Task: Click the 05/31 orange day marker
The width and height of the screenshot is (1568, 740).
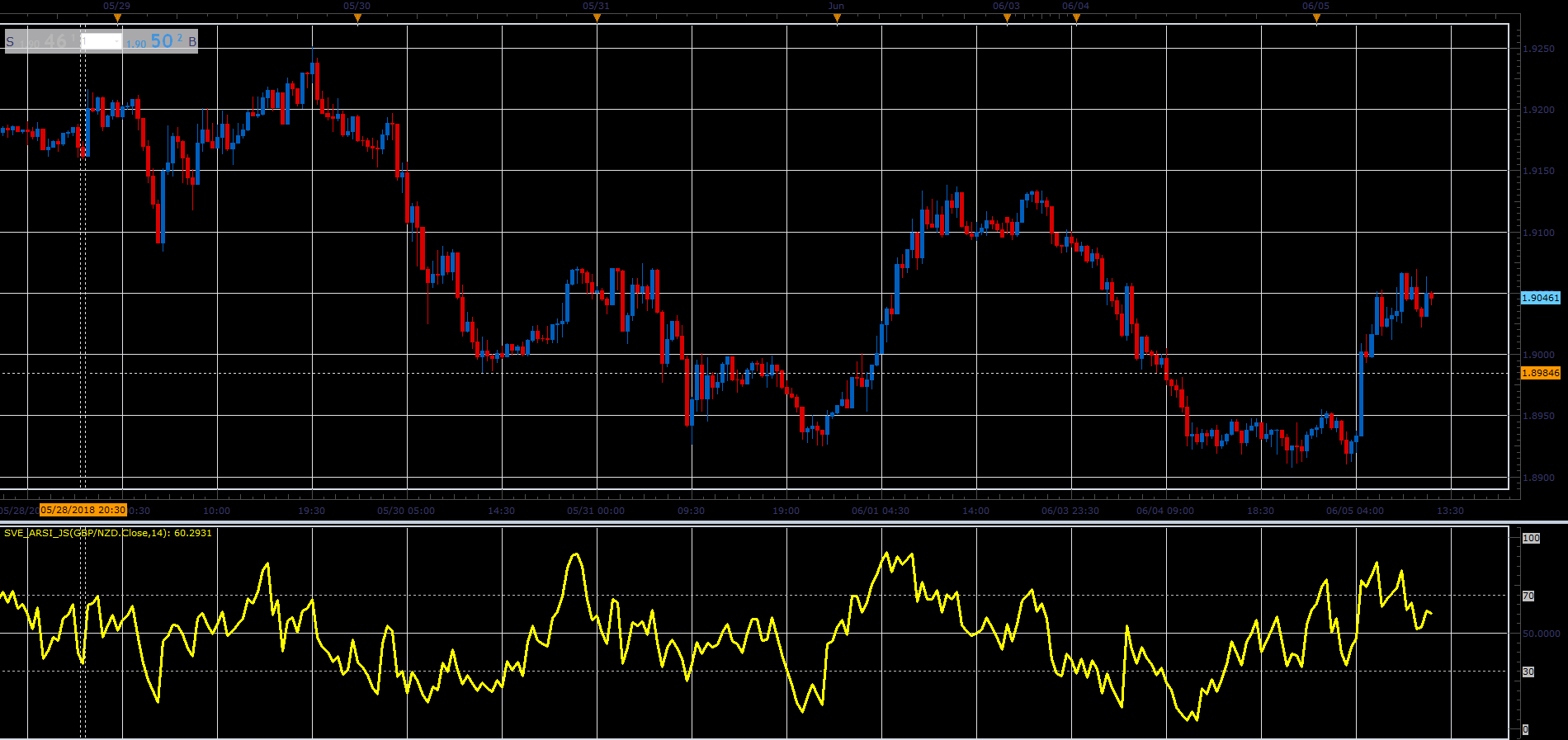Action: (x=597, y=18)
